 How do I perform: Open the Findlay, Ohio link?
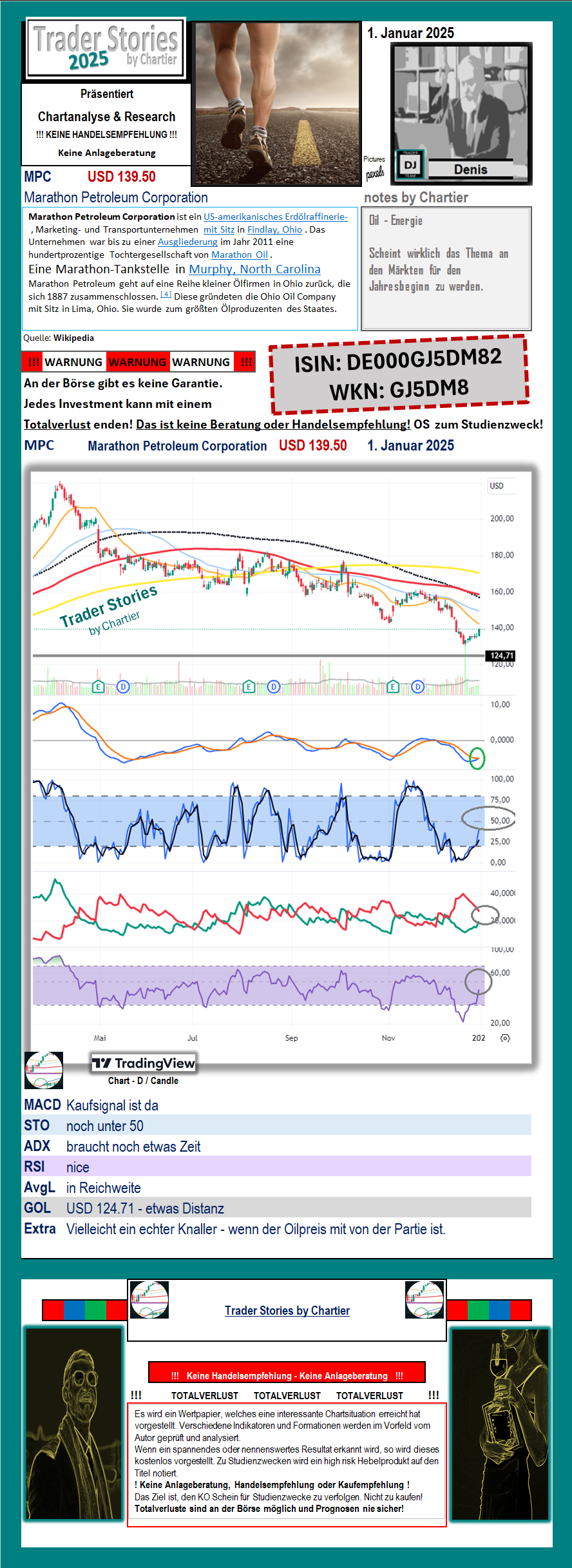(x=275, y=229)
